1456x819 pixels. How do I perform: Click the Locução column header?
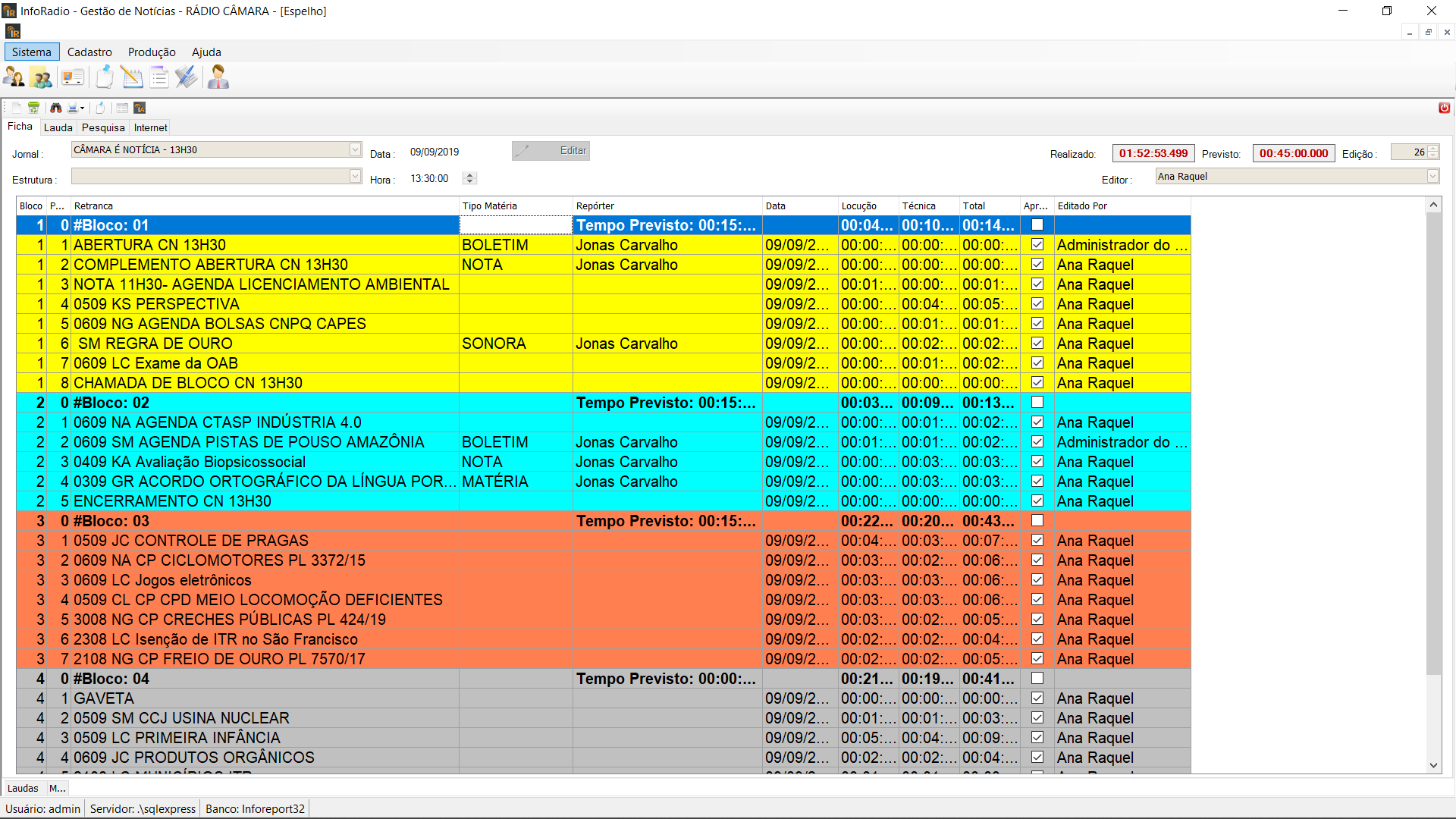[868, 206]
